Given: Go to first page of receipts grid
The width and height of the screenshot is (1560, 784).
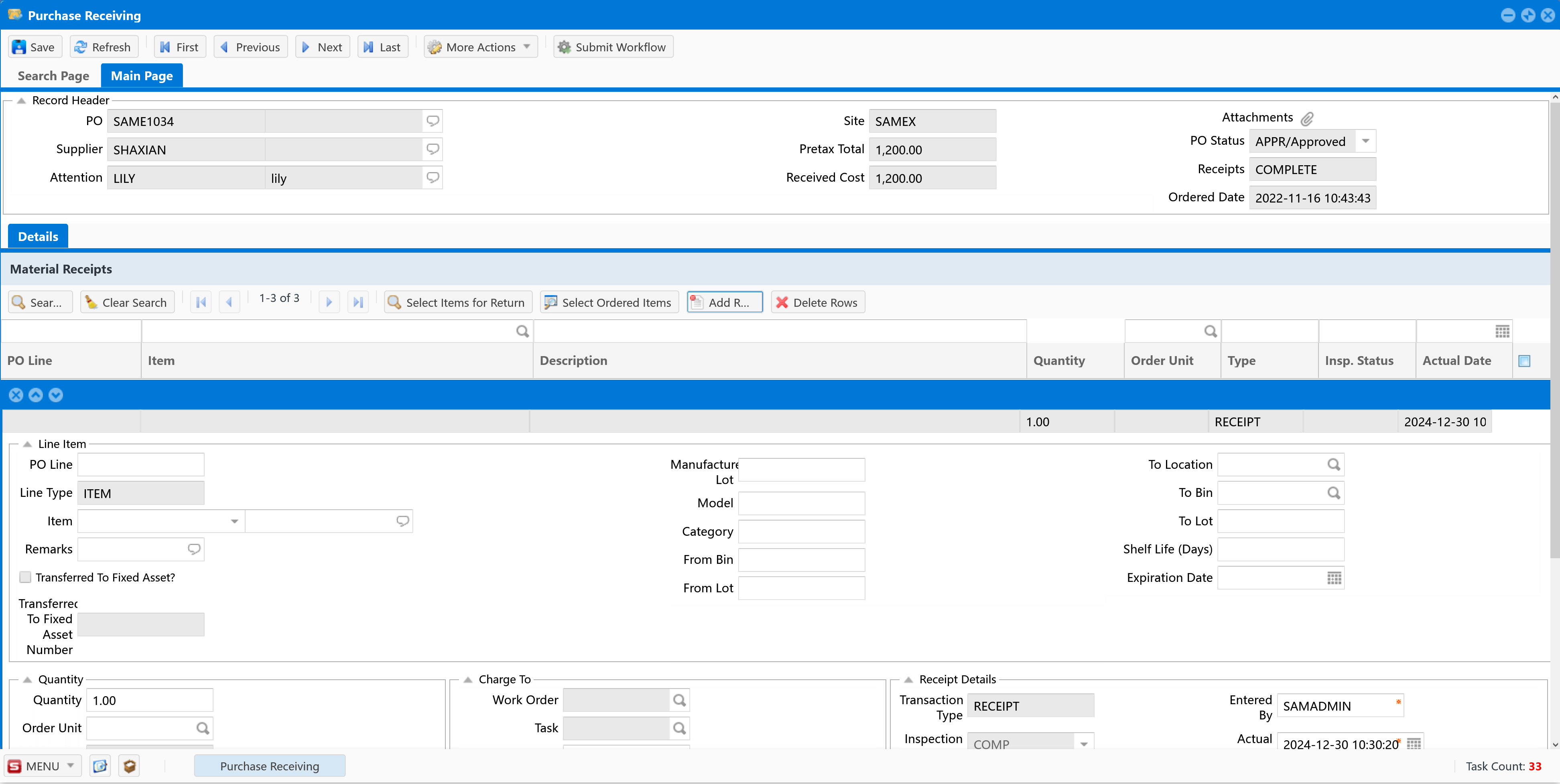Looking at the screenshot, I should [201, 302].
